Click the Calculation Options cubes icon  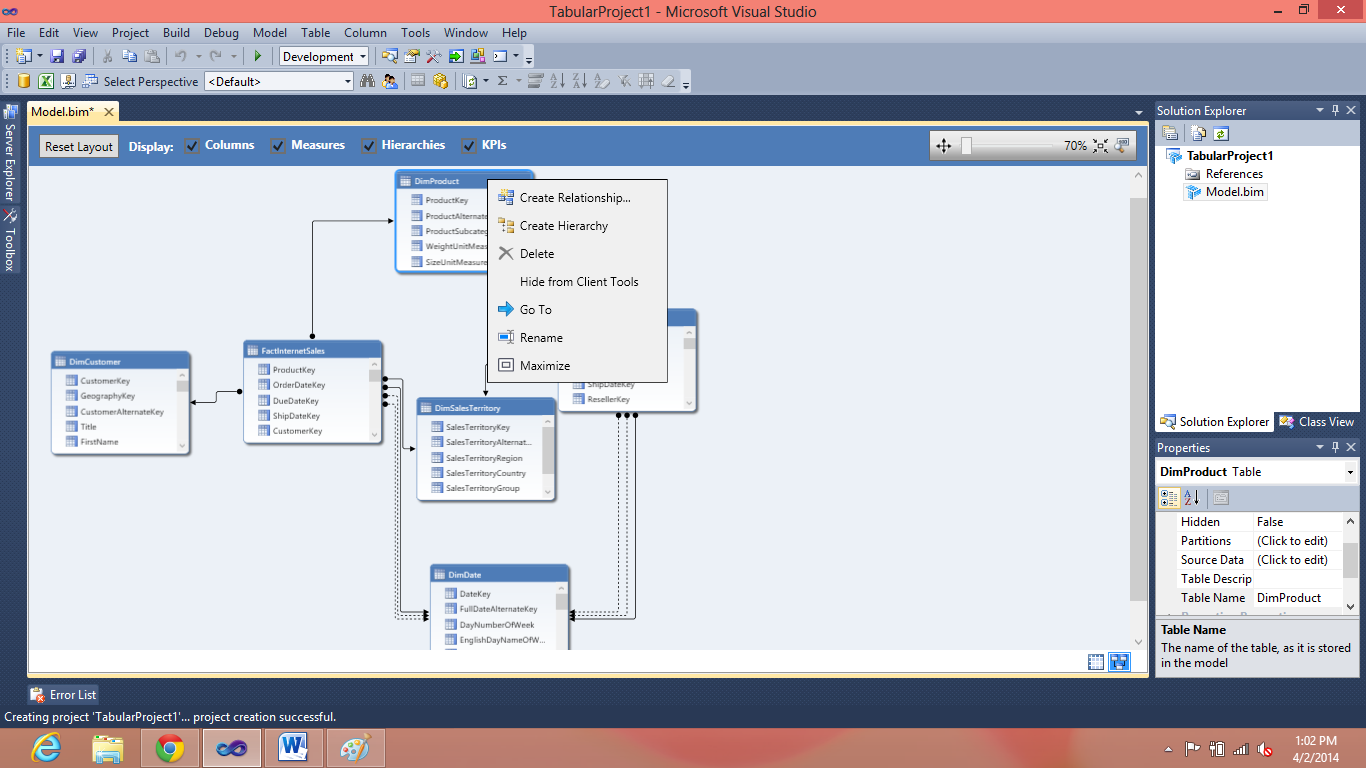coord(440,81)
